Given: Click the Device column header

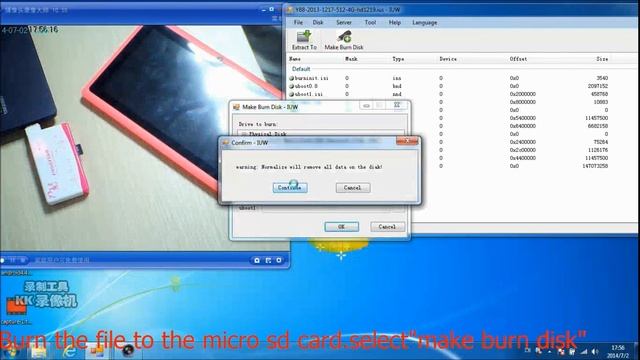Looking at the screenshot, I should click(448, 59).
